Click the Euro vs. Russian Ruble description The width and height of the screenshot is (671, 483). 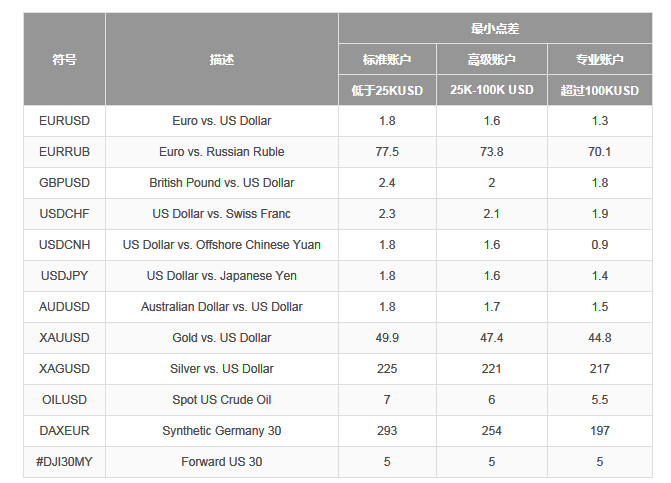click(x=222, y=152)
